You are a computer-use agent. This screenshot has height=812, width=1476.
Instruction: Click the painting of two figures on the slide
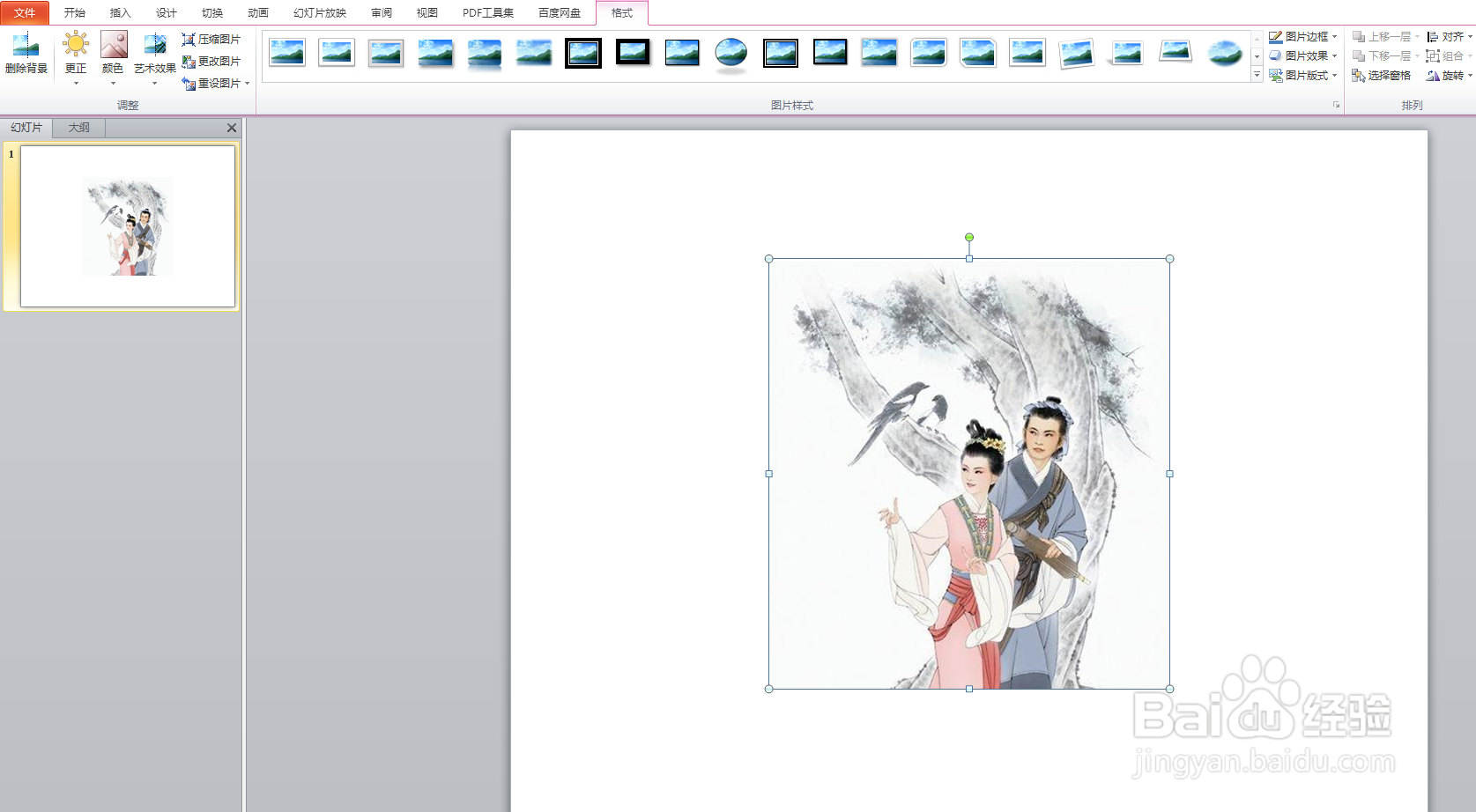pos(969,474)
